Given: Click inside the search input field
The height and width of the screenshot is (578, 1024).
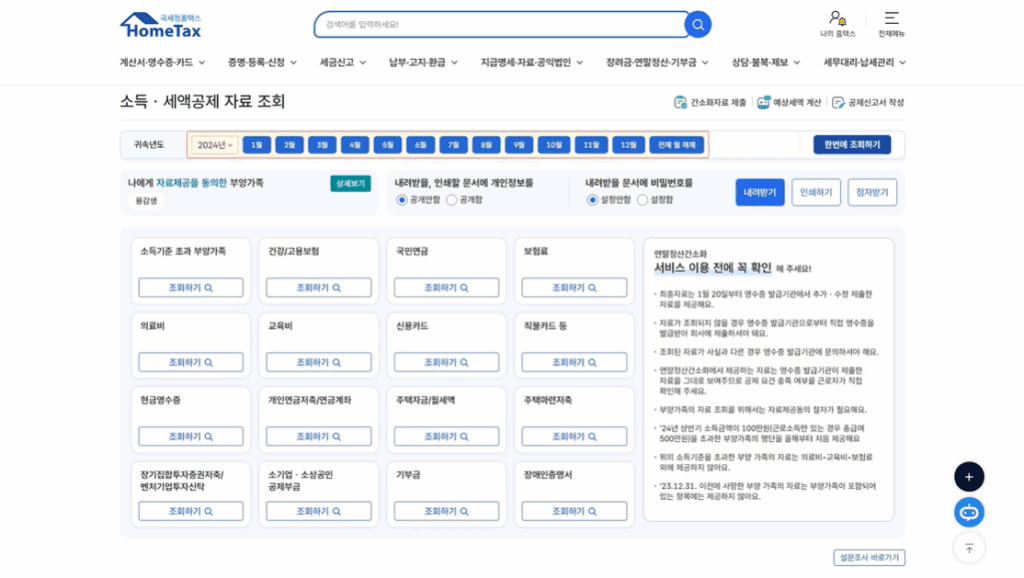Looking at the screenshot, I should coord(490,24).
